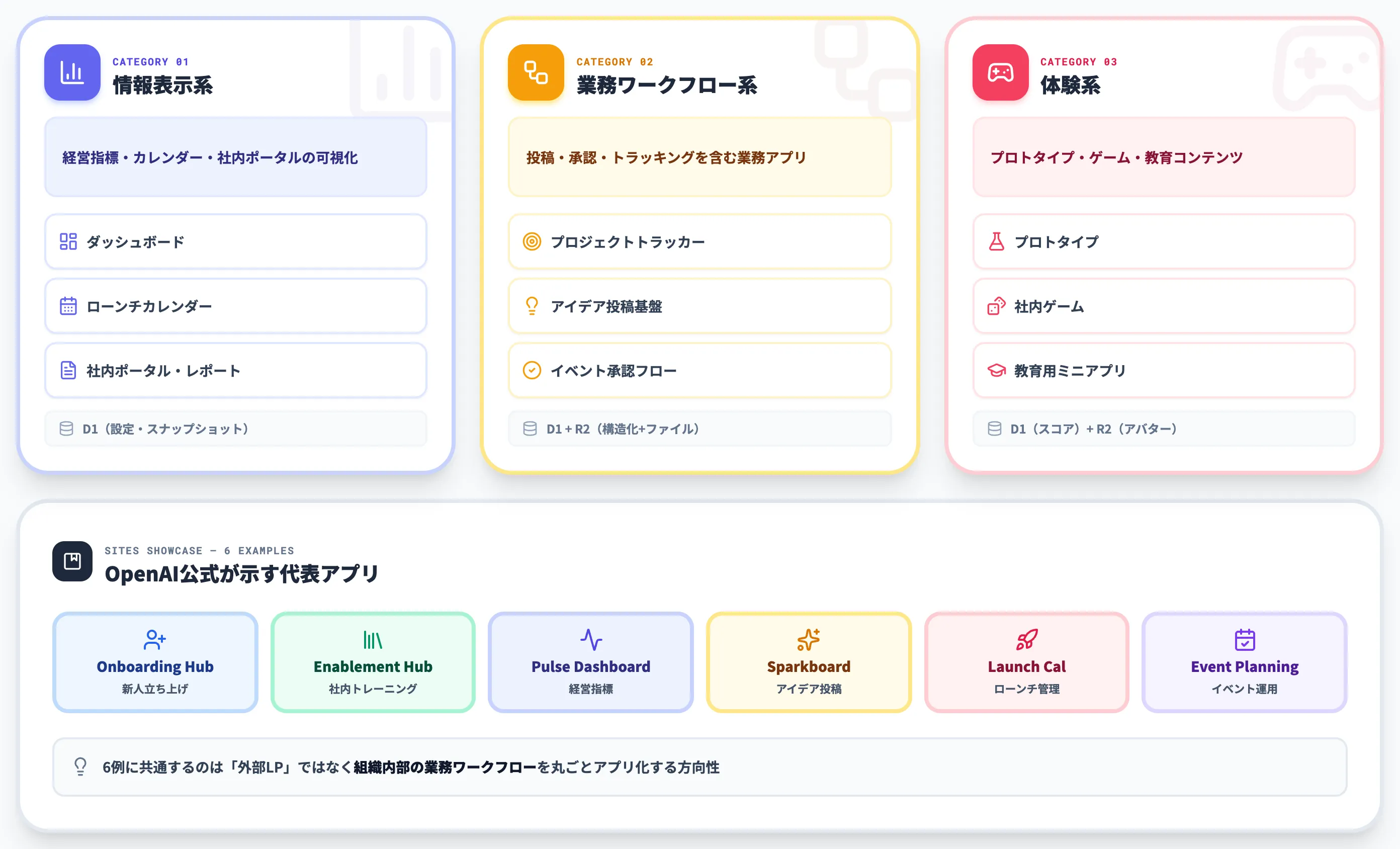1400x849 pixels.
Task: Click the rocket icon in Launch Cal card
Action: click(1027, 639)
